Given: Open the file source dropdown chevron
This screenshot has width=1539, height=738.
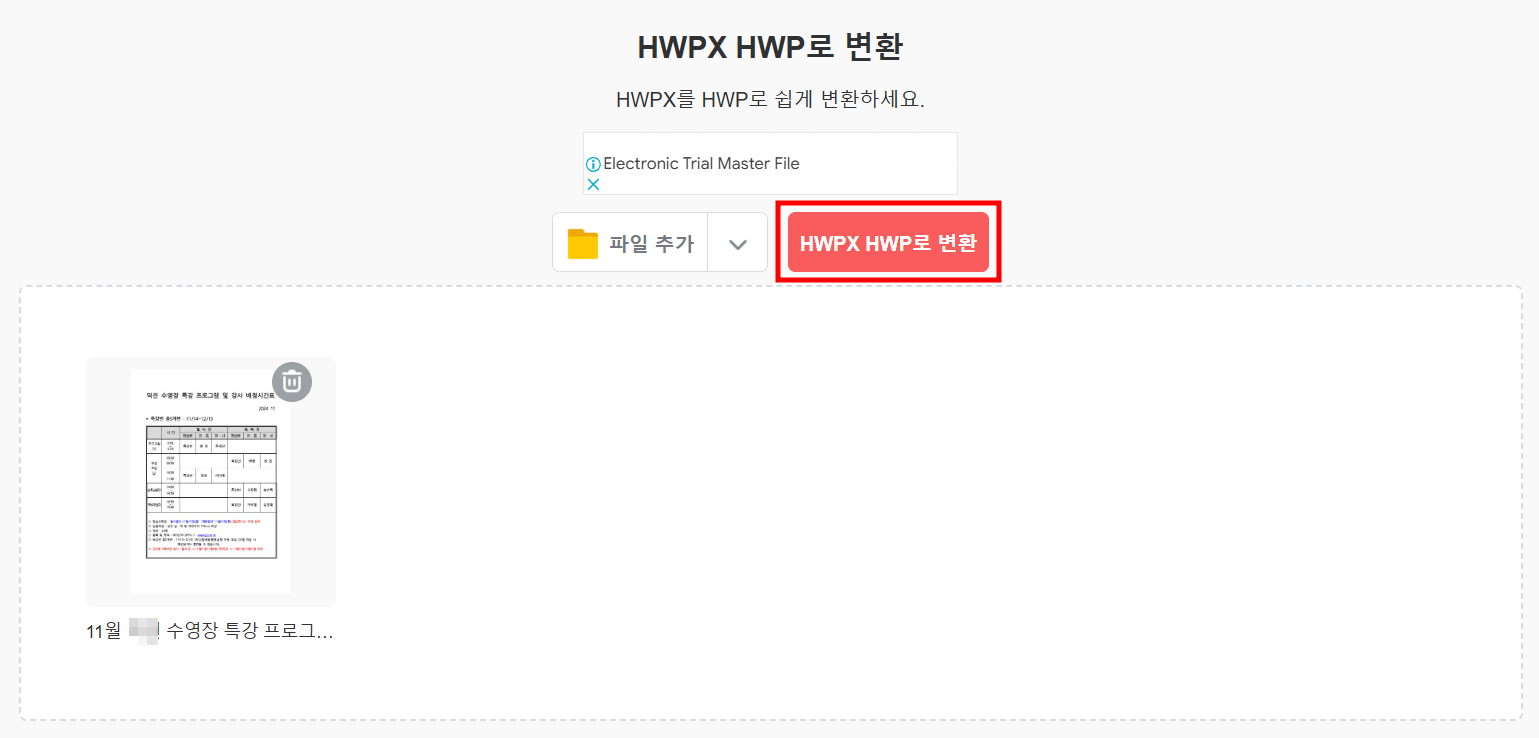Looking at the screenshot, I should point(738,243).
